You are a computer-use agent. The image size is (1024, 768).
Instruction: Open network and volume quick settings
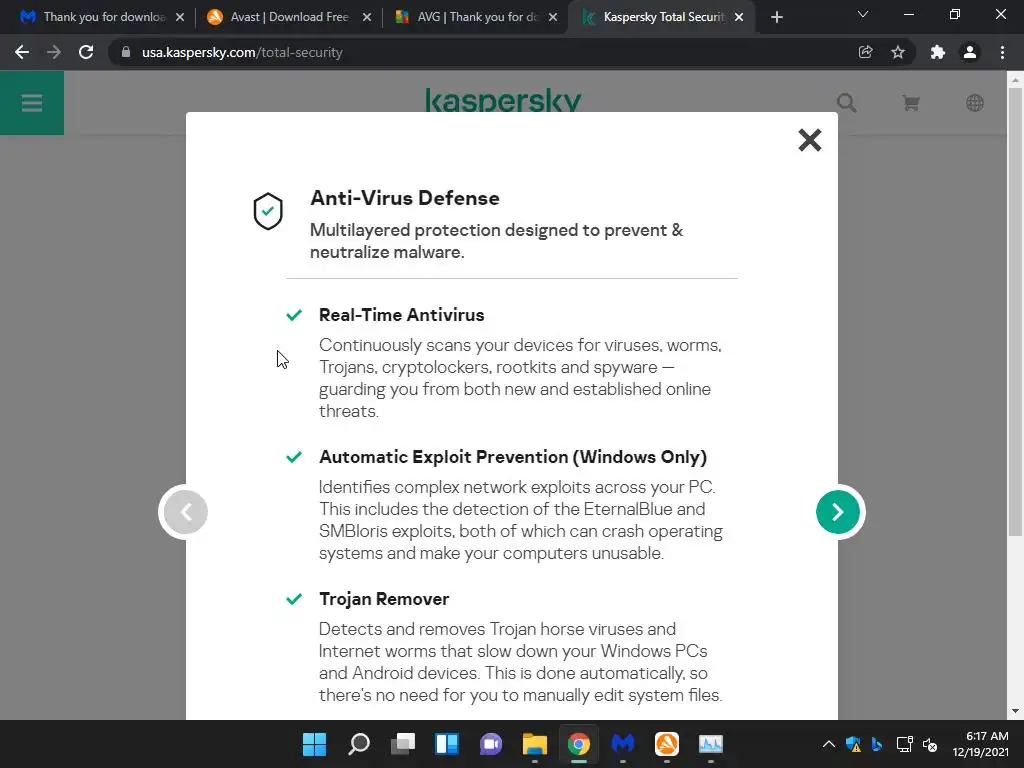click(x=917, y=744)
